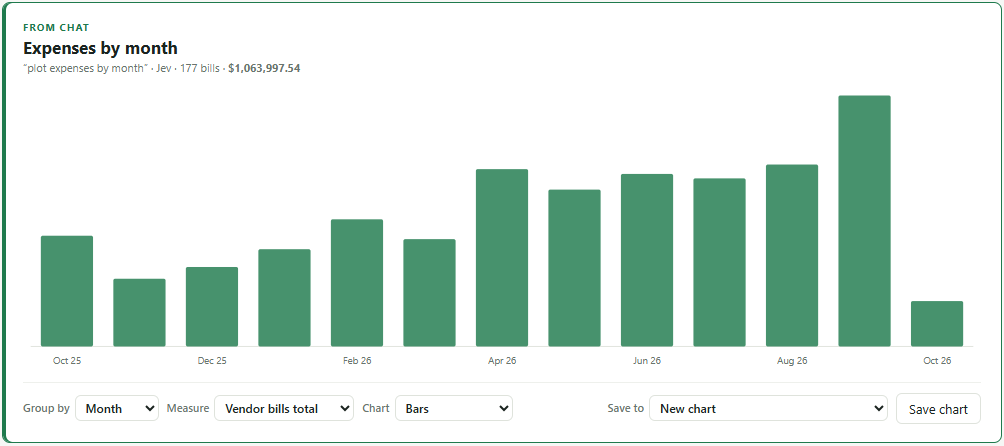Click the Dec 25 axis label

click(212, 361)
